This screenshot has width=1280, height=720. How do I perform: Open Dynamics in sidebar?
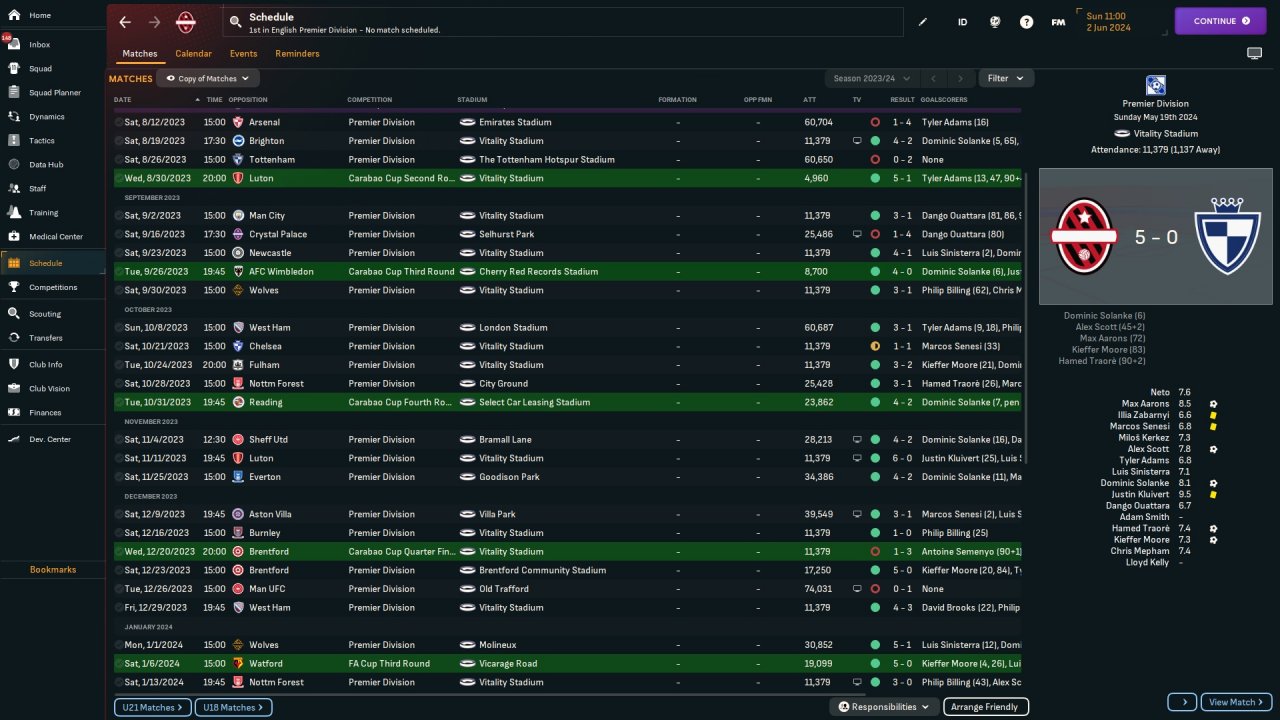[52, 116]
